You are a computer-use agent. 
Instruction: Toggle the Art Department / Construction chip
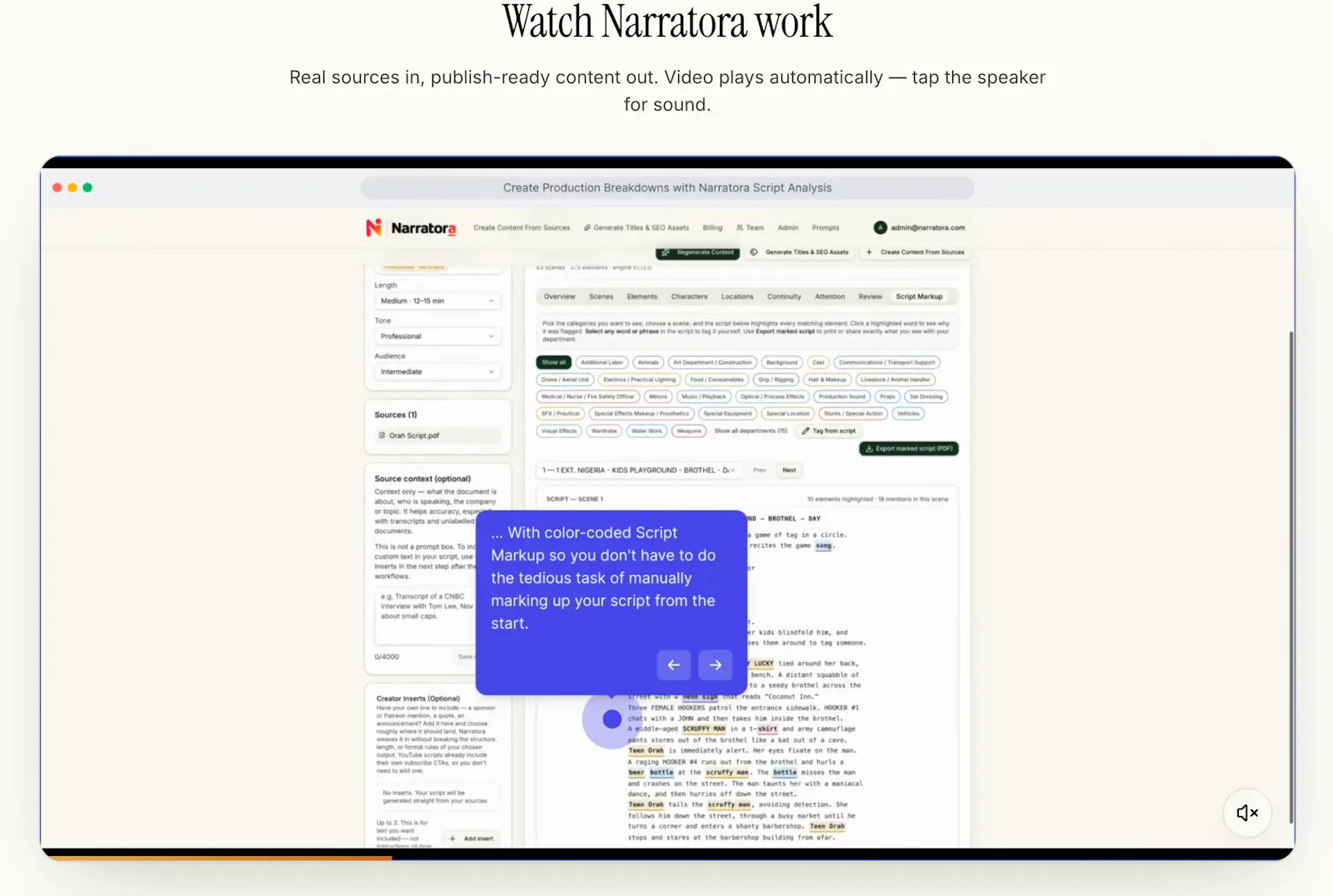(712, 362)
